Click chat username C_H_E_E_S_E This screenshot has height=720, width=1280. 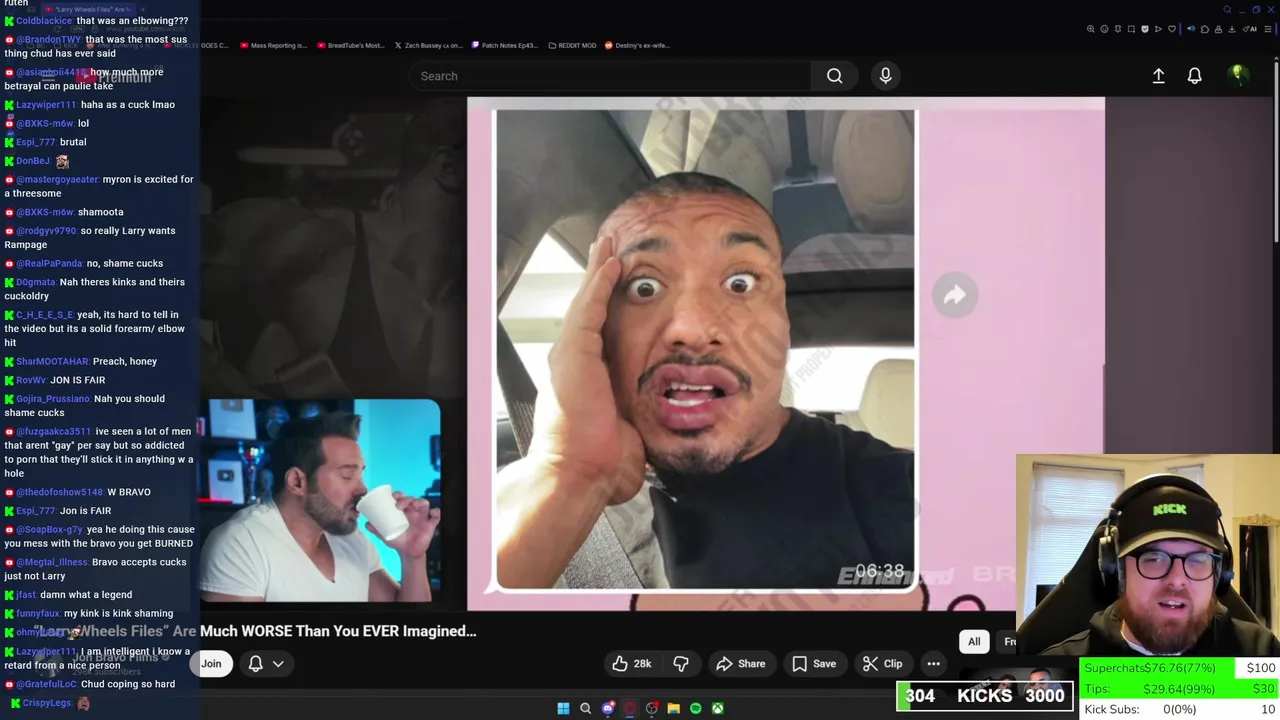pyautogui.click(x=45, y=315)
